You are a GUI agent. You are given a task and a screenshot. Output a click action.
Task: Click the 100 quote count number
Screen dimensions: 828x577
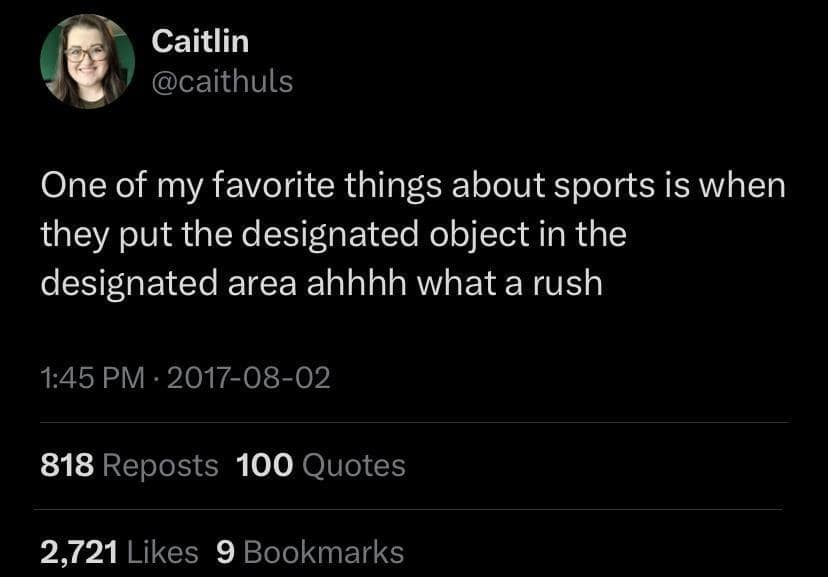(265, 465)
